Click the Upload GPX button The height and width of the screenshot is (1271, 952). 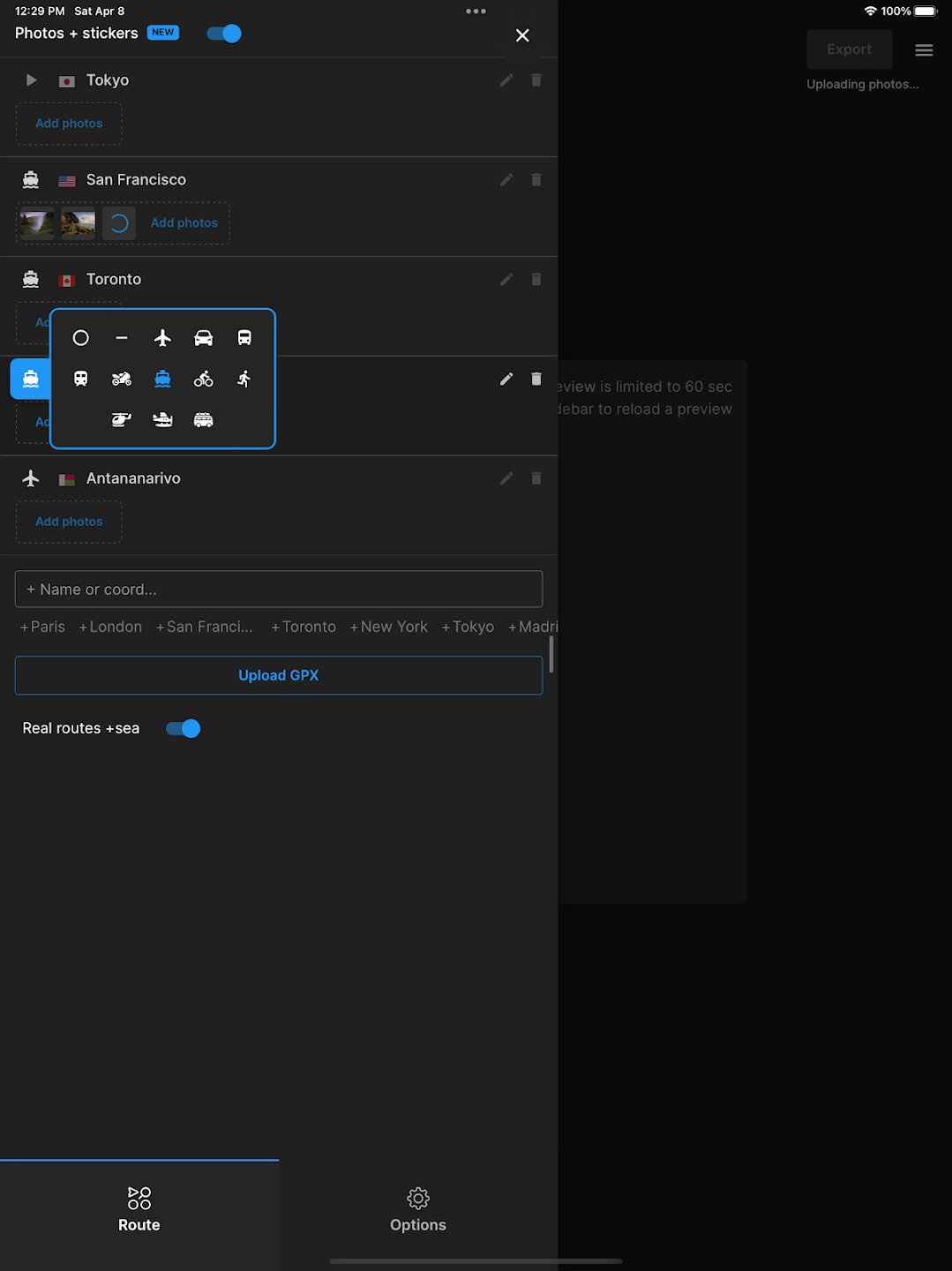279,675
